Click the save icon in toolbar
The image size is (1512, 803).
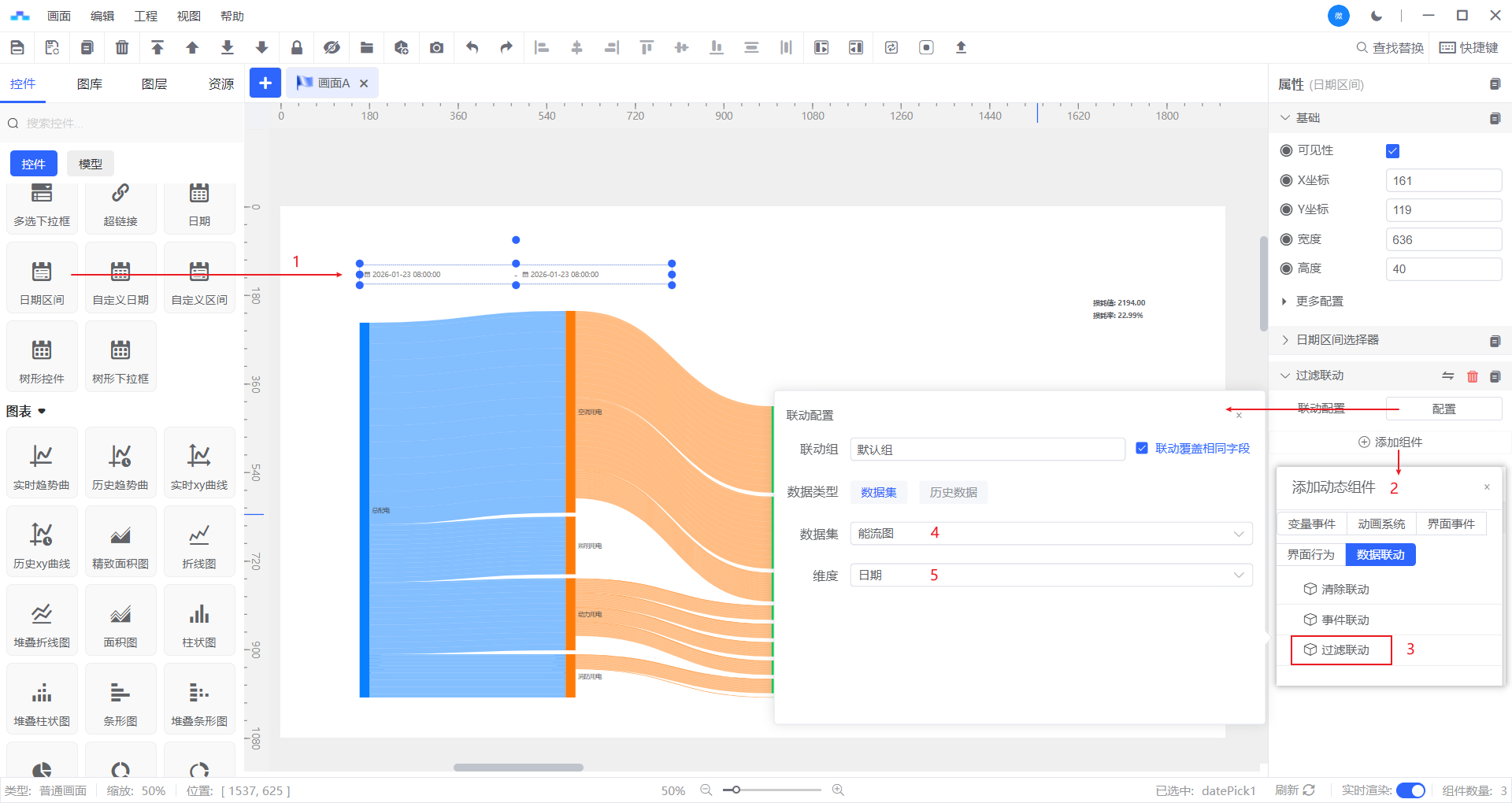(17, 47)
